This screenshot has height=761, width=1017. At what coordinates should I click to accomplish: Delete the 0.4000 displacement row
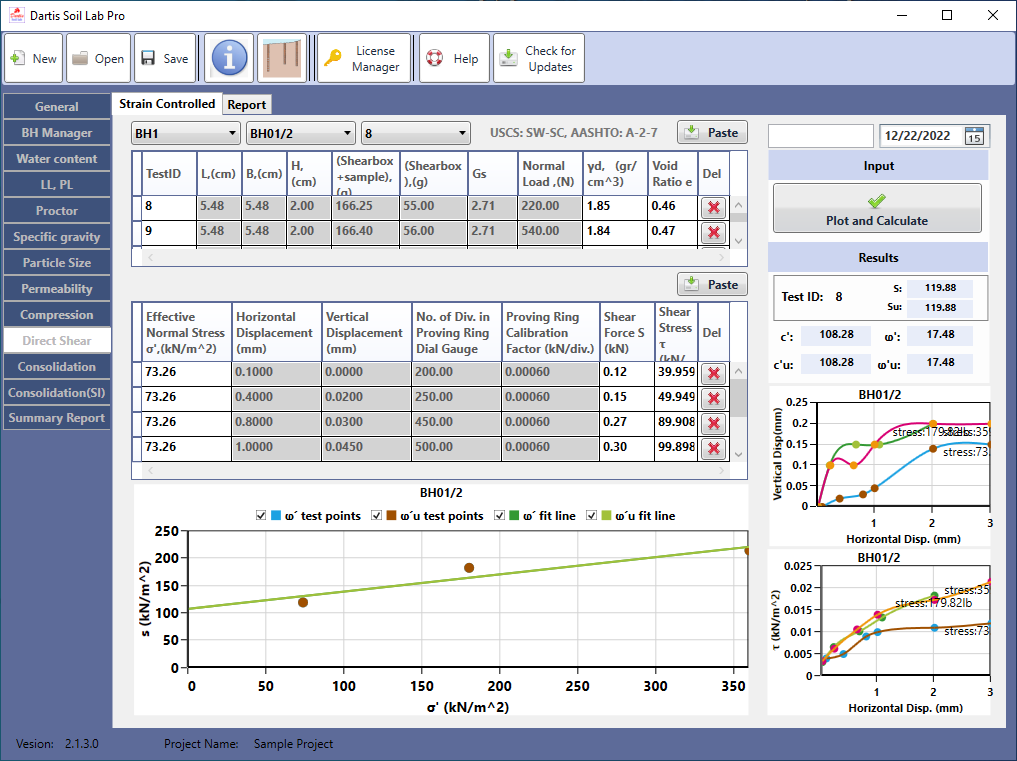(713, 398)
